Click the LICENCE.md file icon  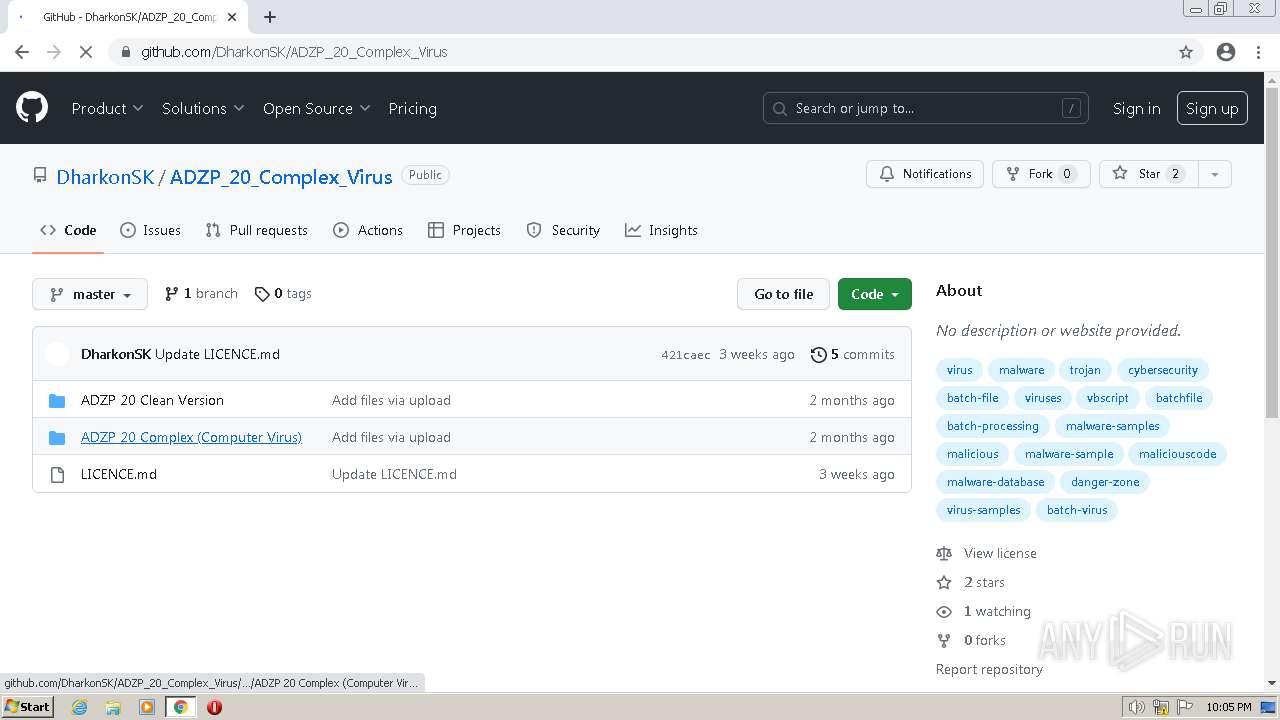pos(57,474)
